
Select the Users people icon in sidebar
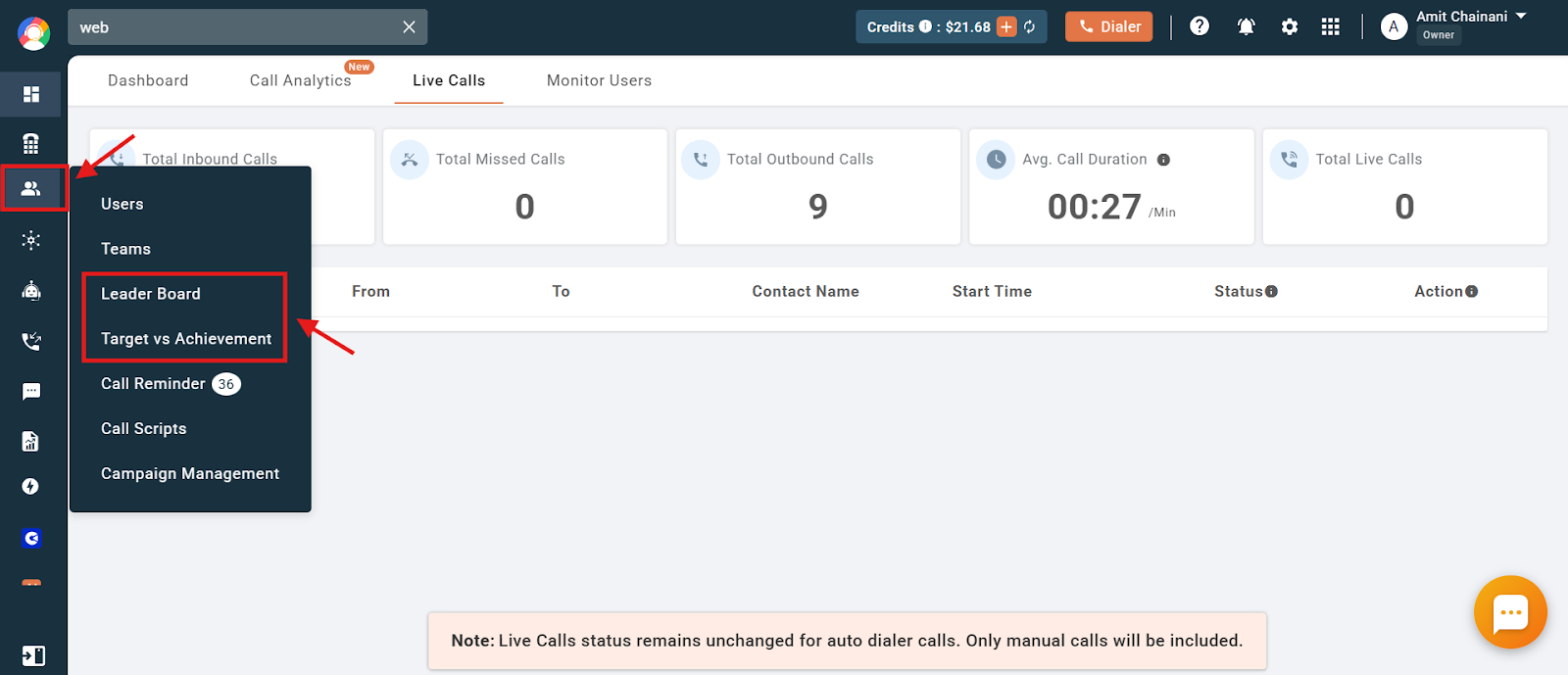(x=31, y=188)
